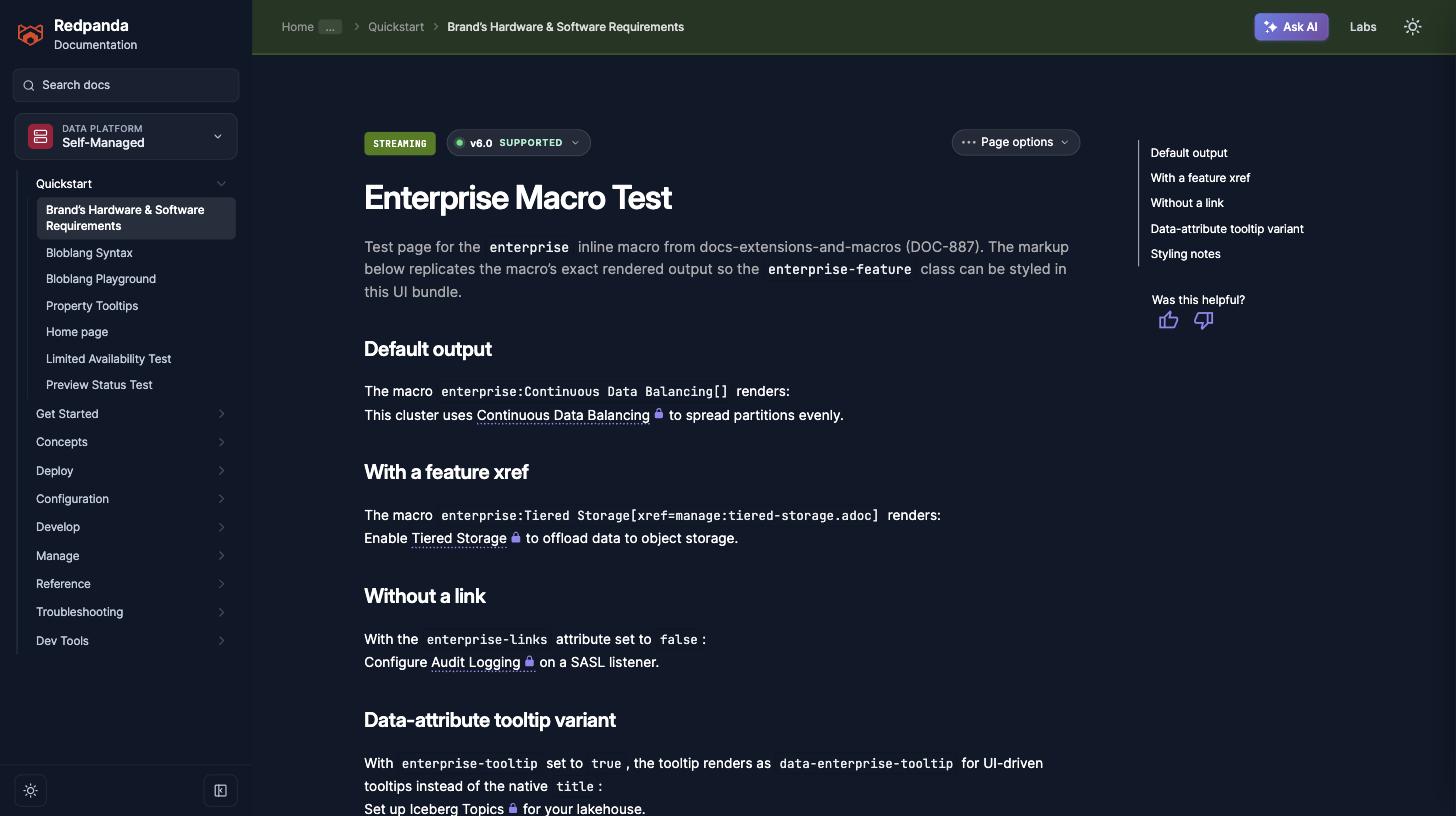Click the Search docs field

click(126, 85)
